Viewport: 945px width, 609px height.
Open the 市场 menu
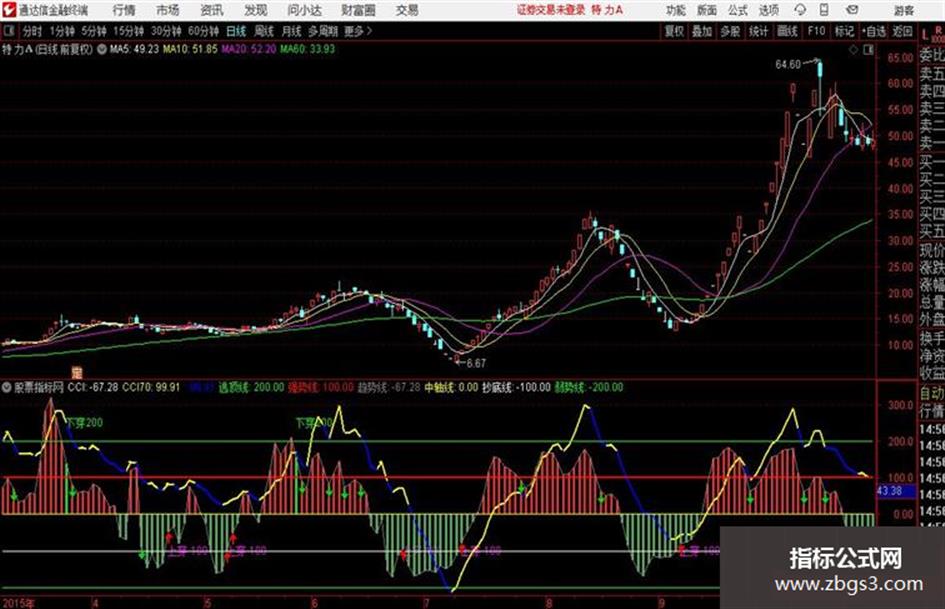(168, 10)
